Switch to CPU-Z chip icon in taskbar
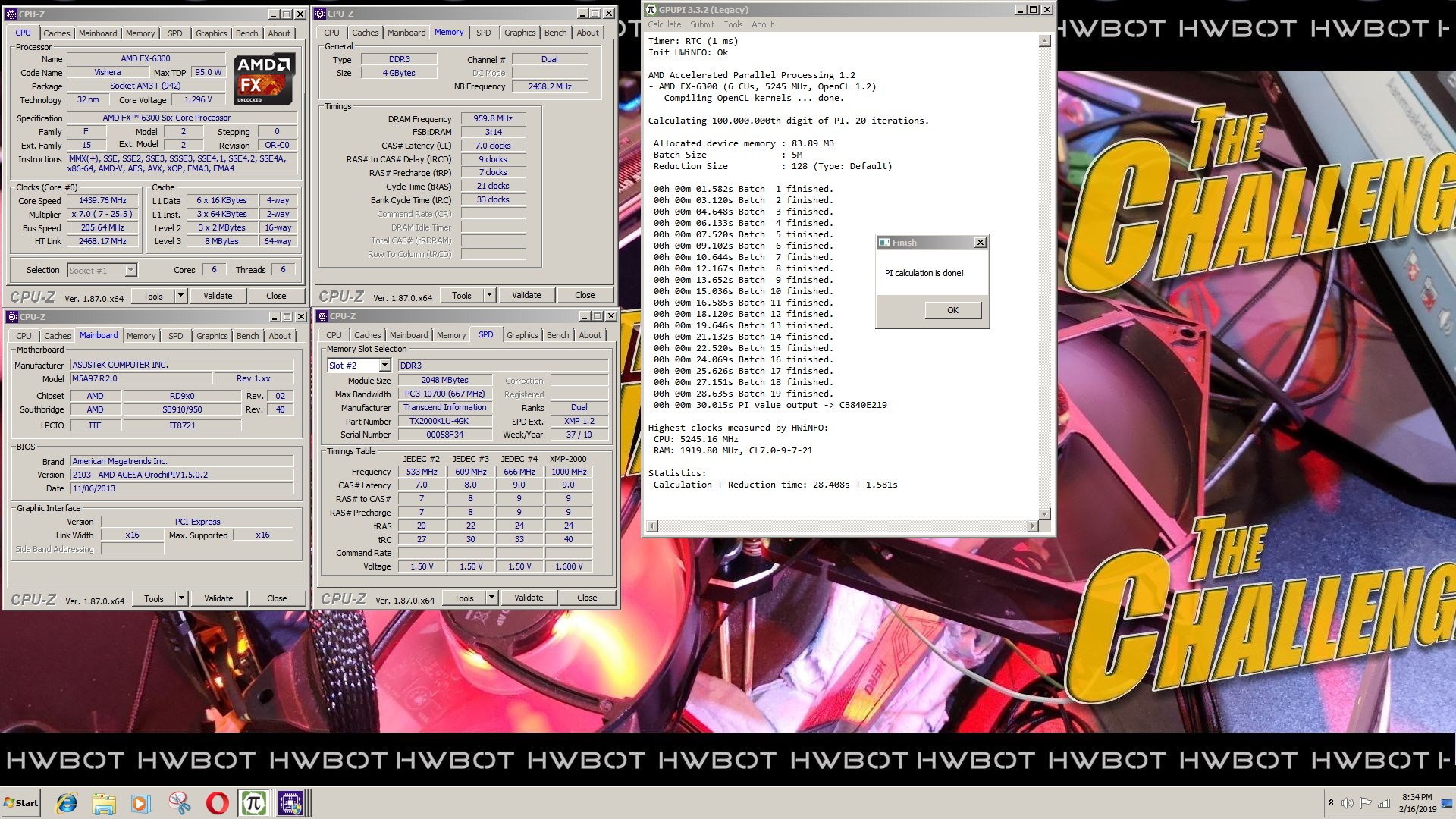The width and height of the screenshot is (1456, 819). click(290, 802)
